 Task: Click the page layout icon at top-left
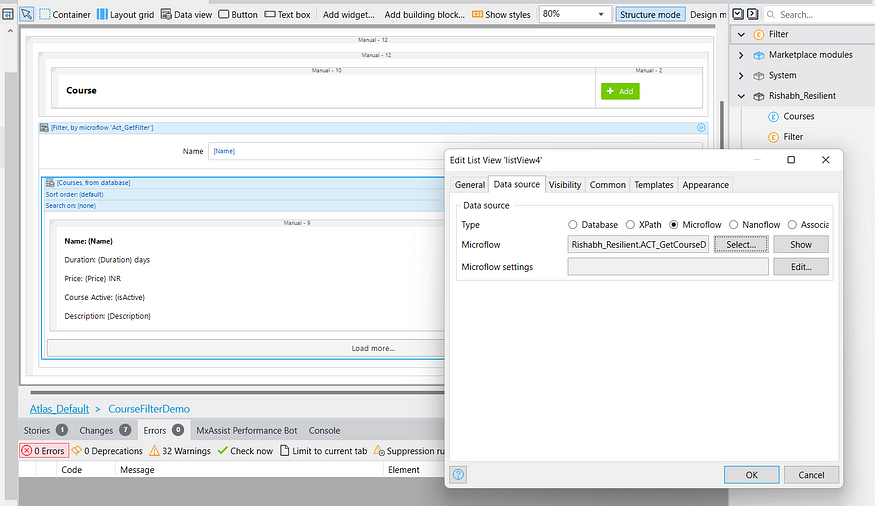tap(8, 14)
